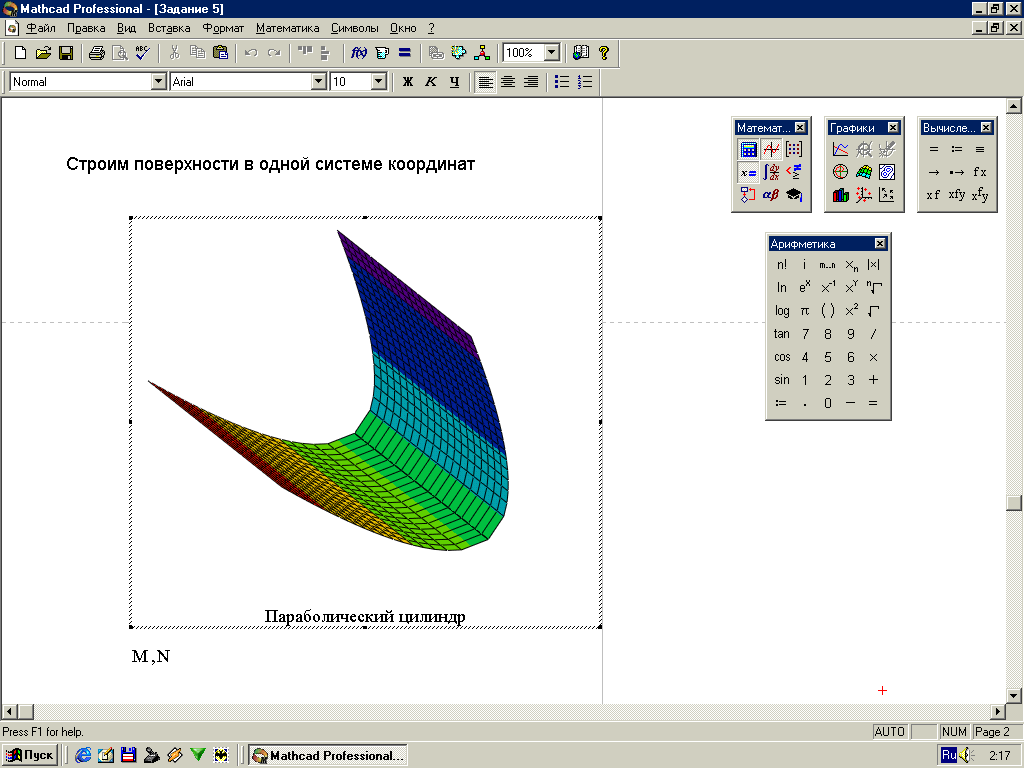Open print preview icon
The image size is (1024, 768).
point(120,53)
